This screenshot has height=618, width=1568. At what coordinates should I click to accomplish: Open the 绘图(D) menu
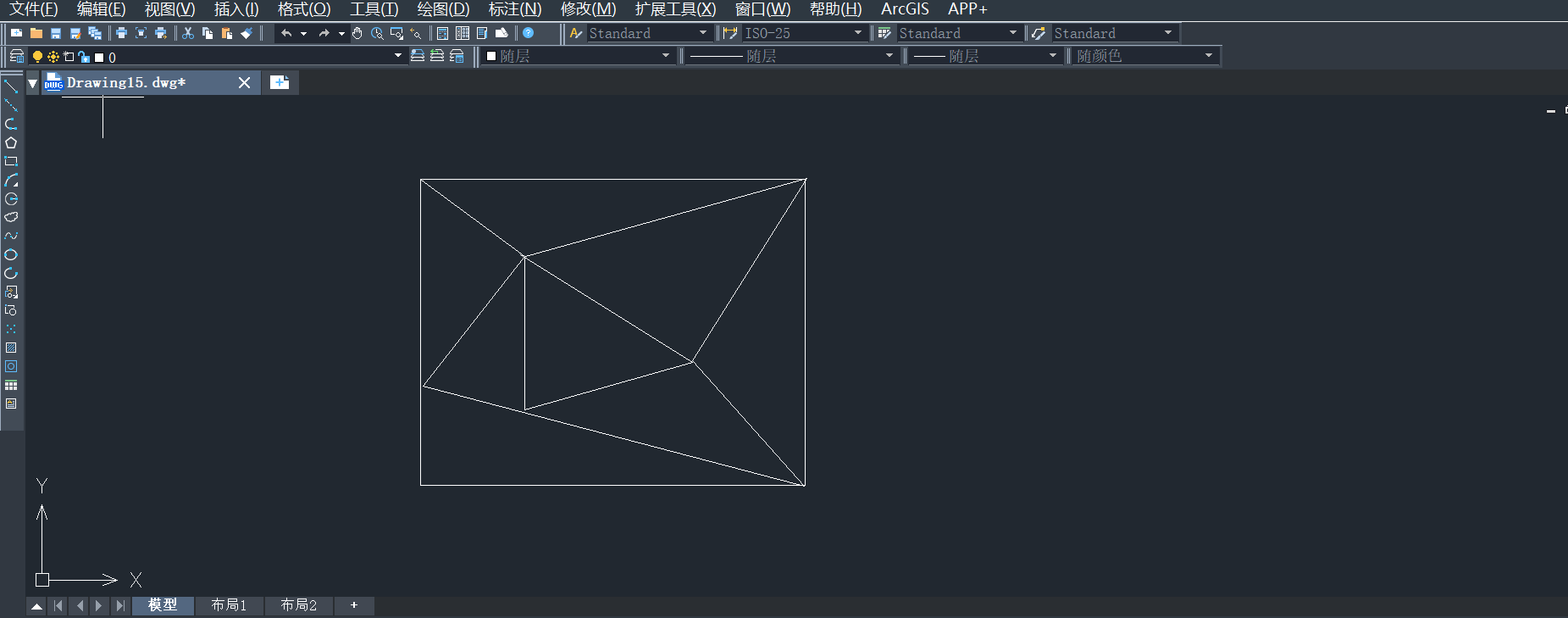(x=443, y=9)
